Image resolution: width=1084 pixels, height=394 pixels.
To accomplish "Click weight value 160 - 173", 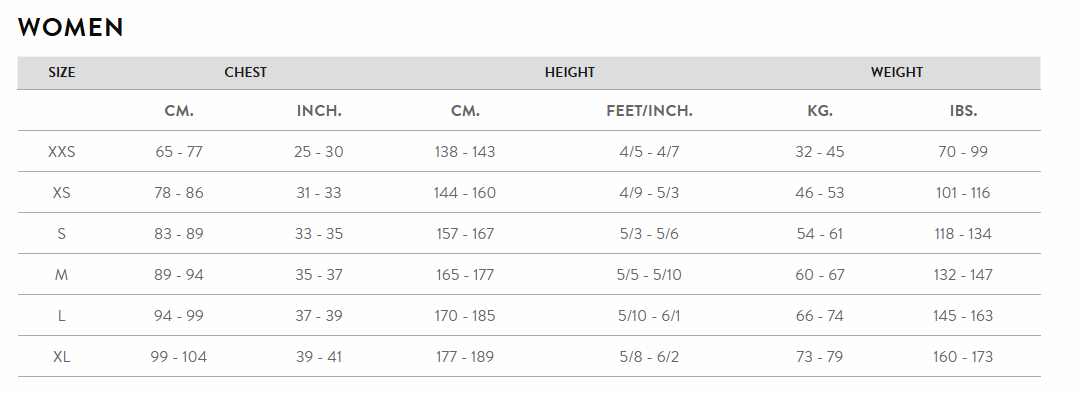I will [x=963, y=357].
